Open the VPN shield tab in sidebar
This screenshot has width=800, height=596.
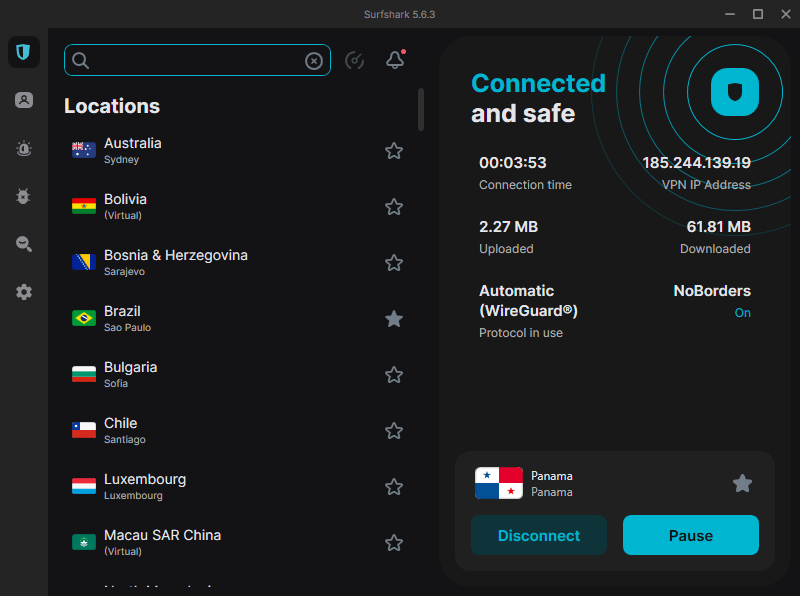coord(23,52)
